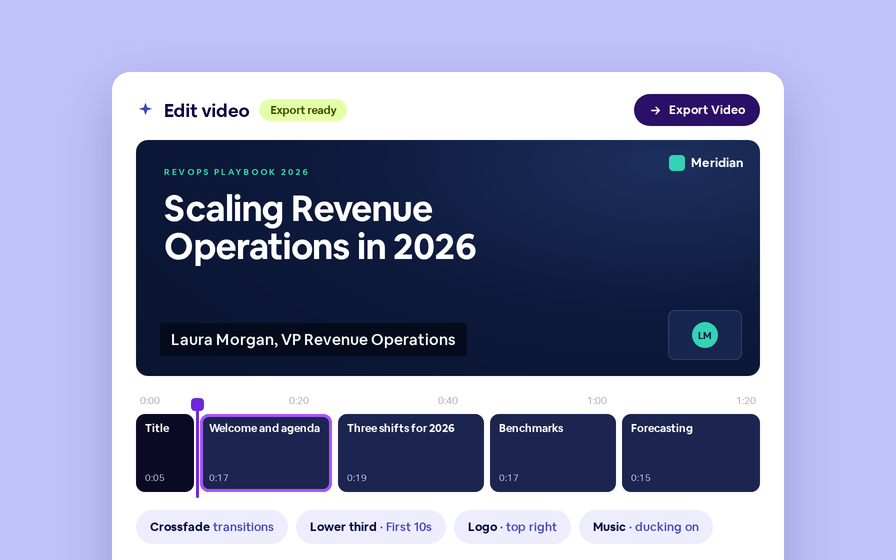Viewport: 896px width, 560px height.
Task: Click the purple playhead handle
Action: [x=197, y=405]
